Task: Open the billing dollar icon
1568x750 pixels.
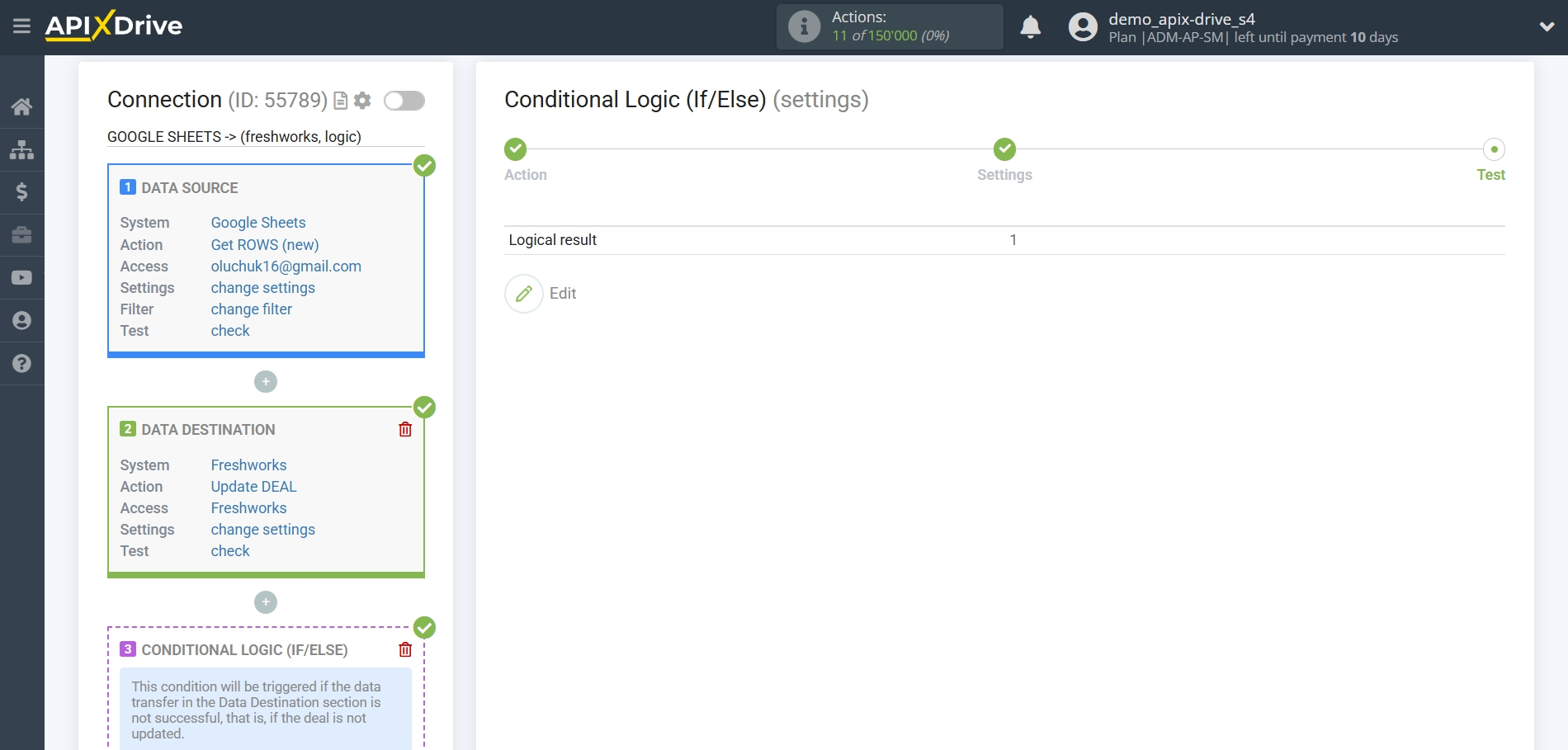Action: point(22,192)
